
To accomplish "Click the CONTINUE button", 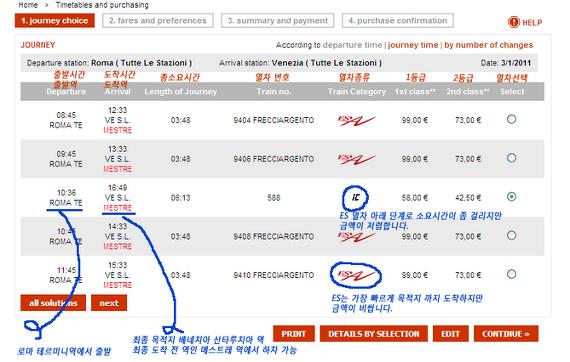I will pos(506,334).
